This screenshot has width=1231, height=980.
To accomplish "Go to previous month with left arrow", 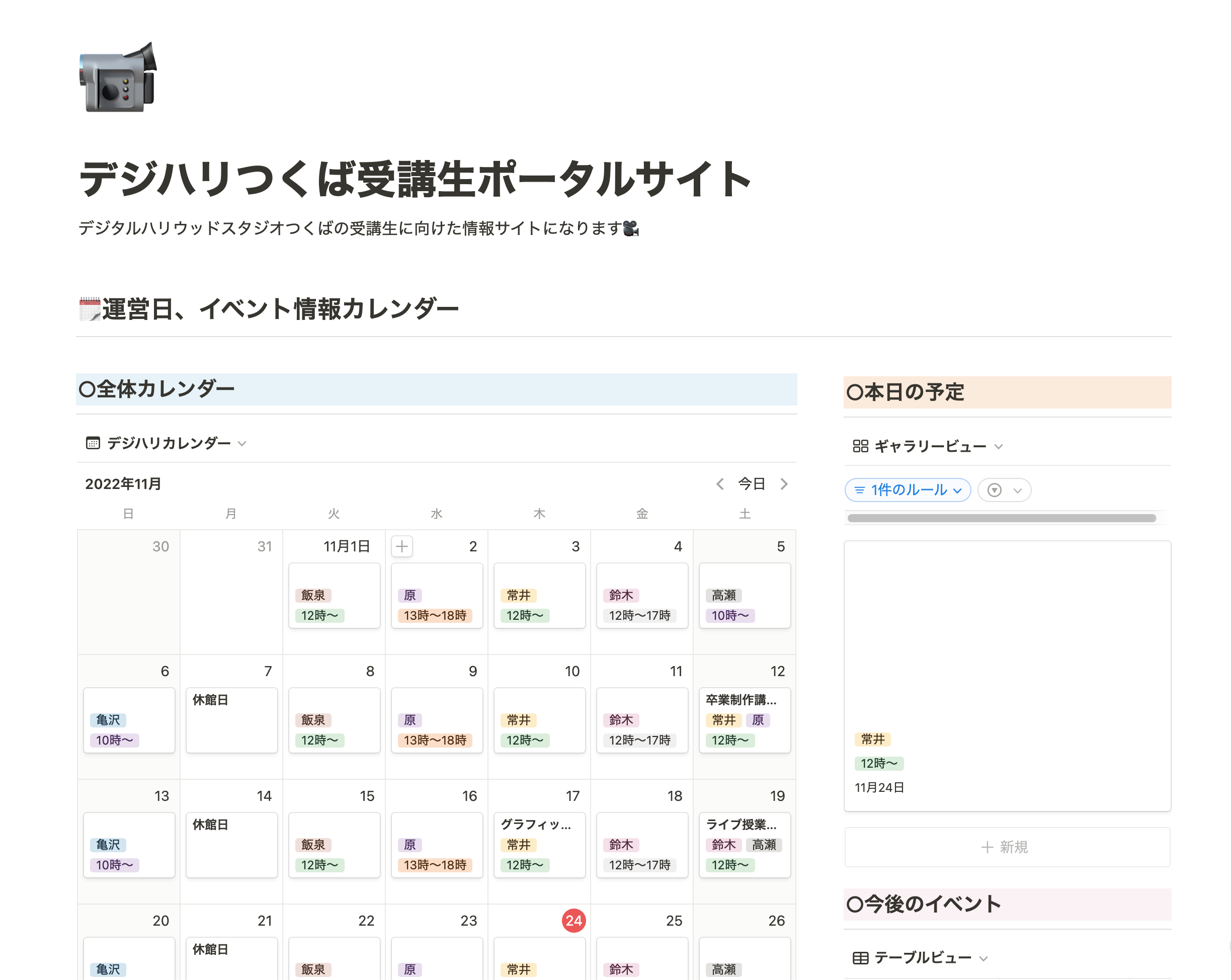I will click(720, 484).
